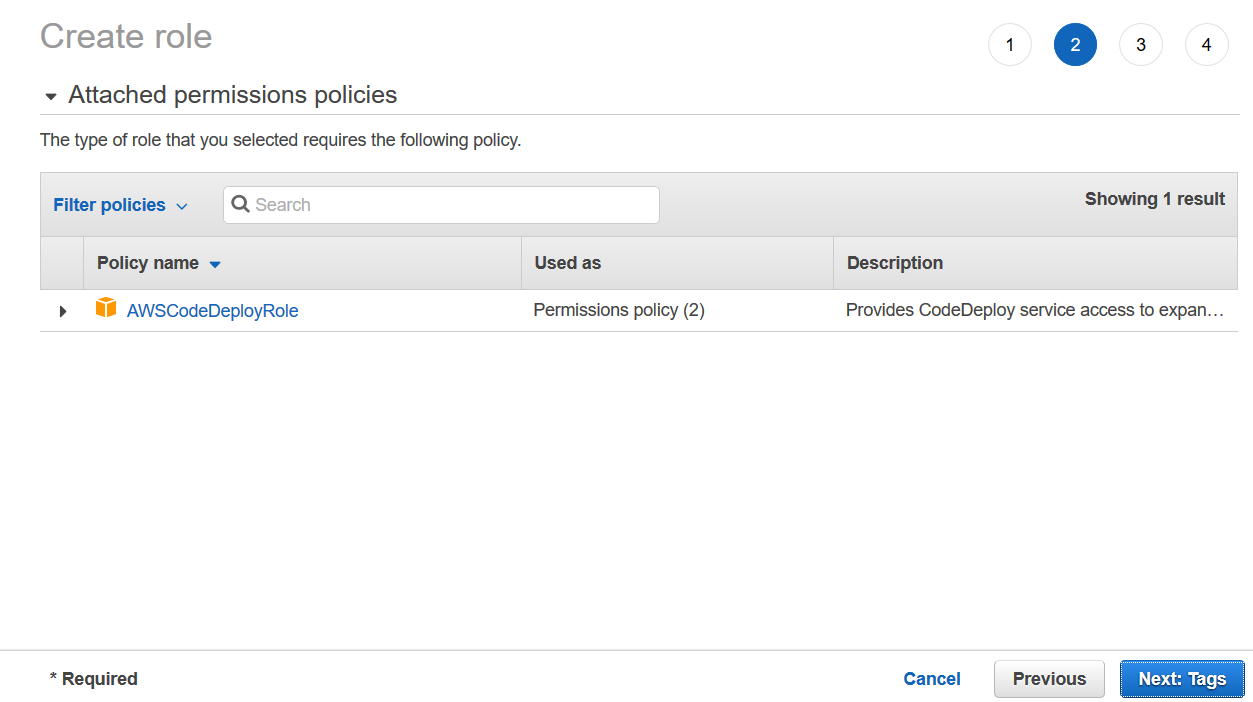Focus the policy Search input field
1253x702 pixels.
pos(441,205)
